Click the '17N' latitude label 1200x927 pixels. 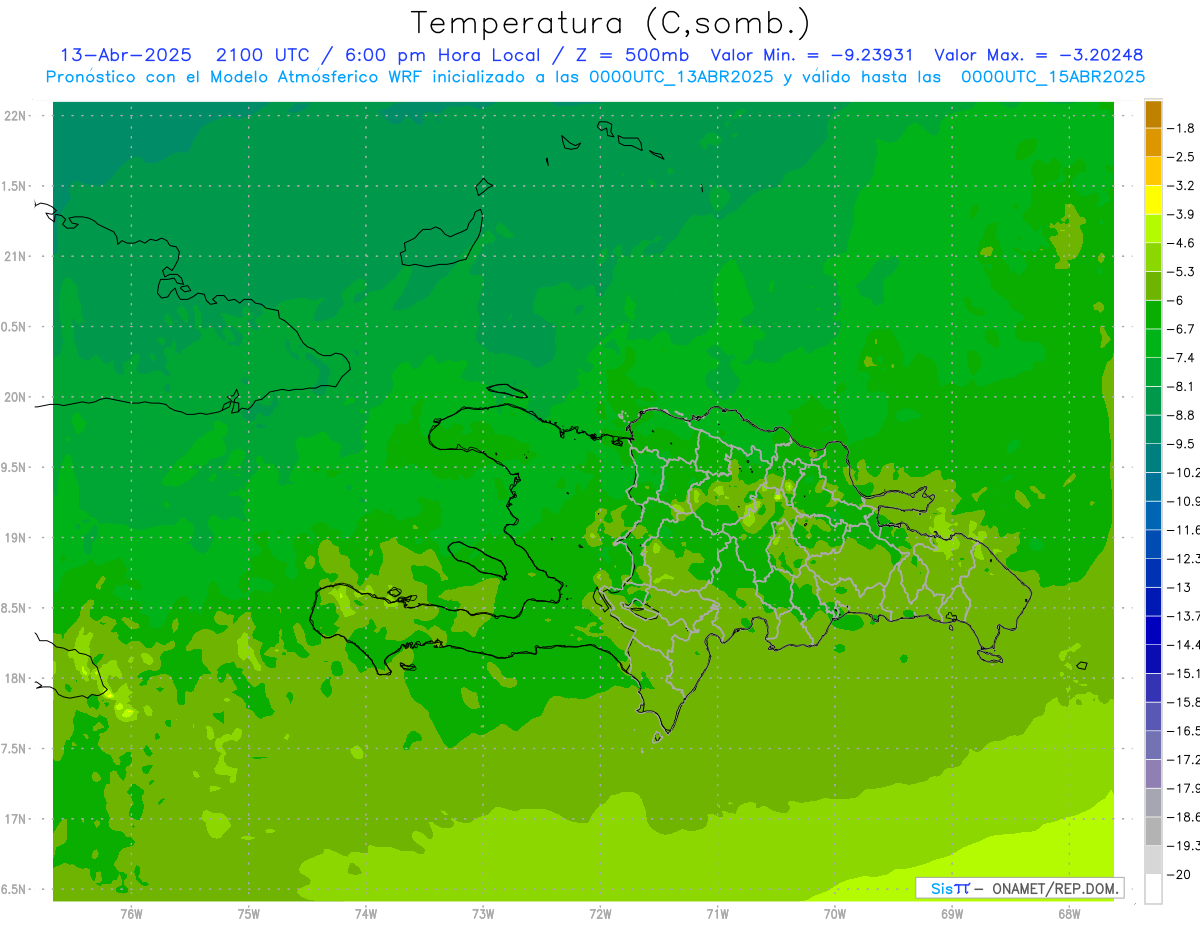[15, 819]
